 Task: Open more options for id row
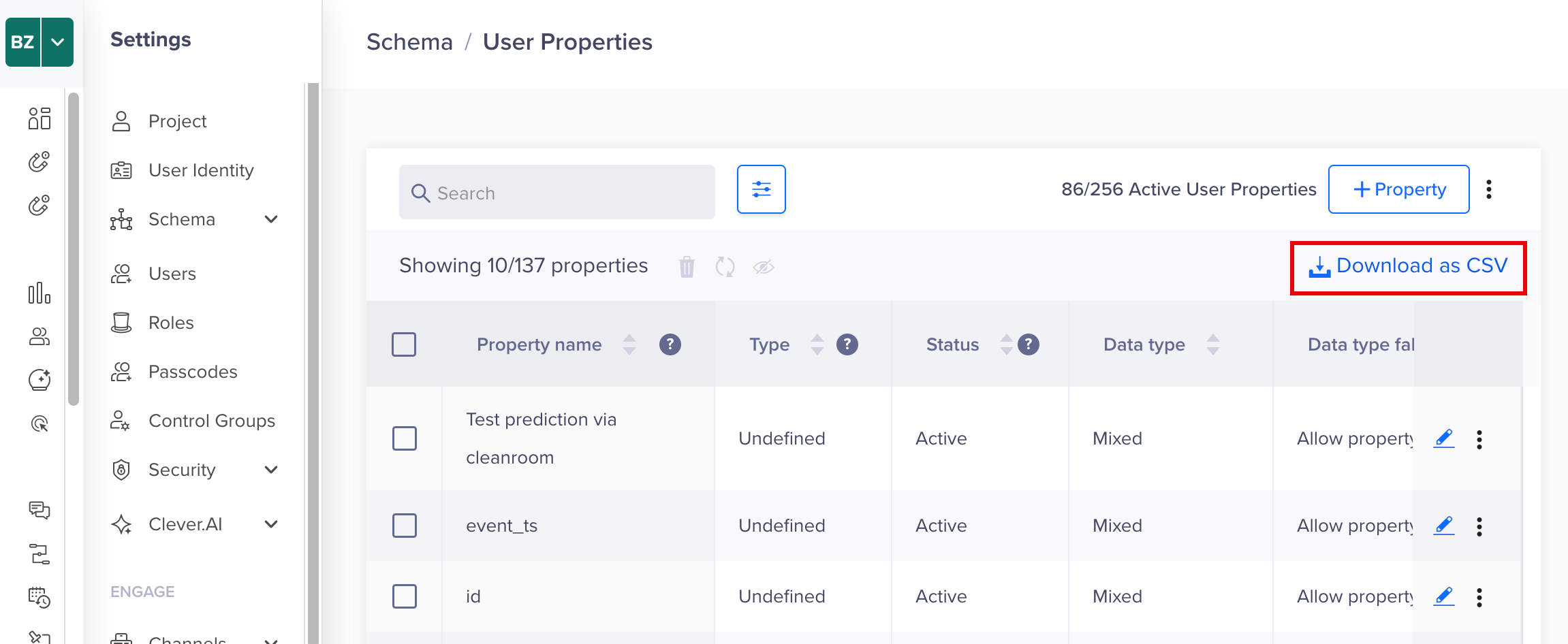(1479, 597)
